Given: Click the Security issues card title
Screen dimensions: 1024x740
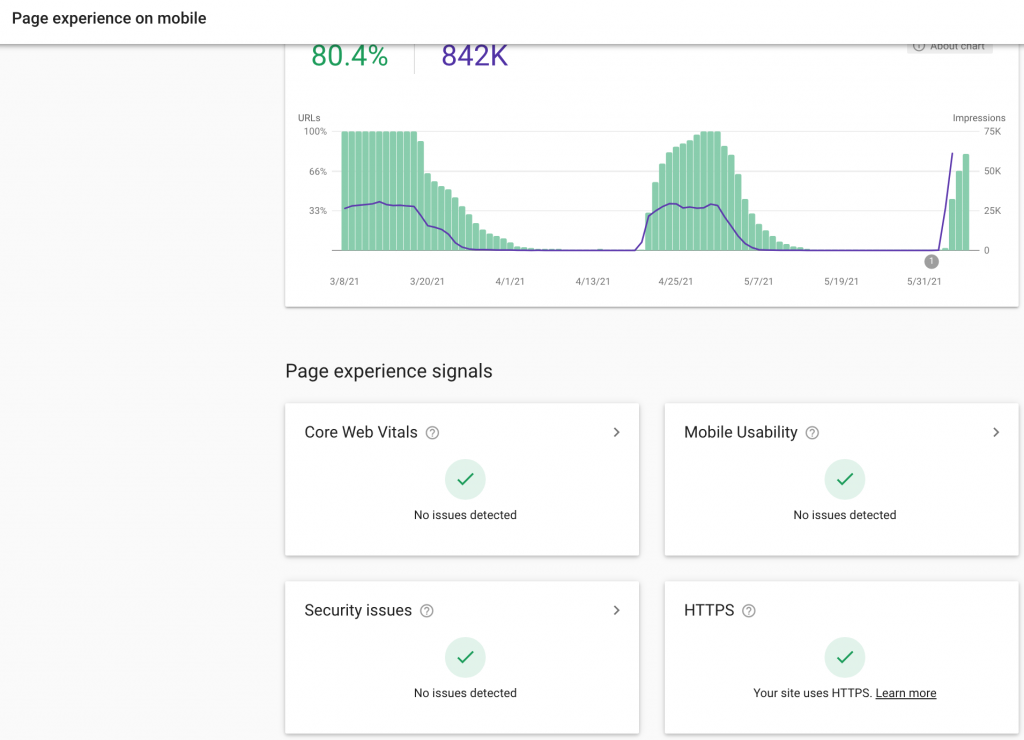Looking at the screenshot, I should click(358, 611).
